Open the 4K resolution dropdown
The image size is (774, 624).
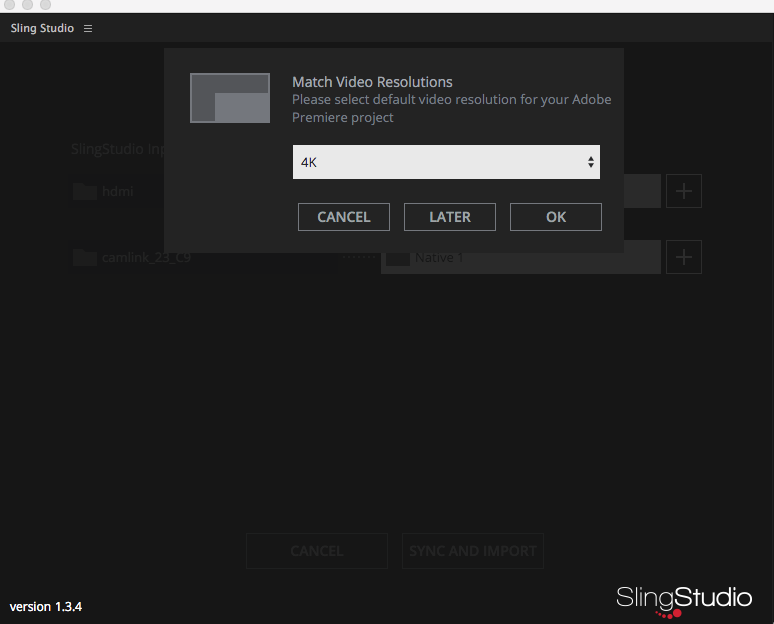pos(446,162)
